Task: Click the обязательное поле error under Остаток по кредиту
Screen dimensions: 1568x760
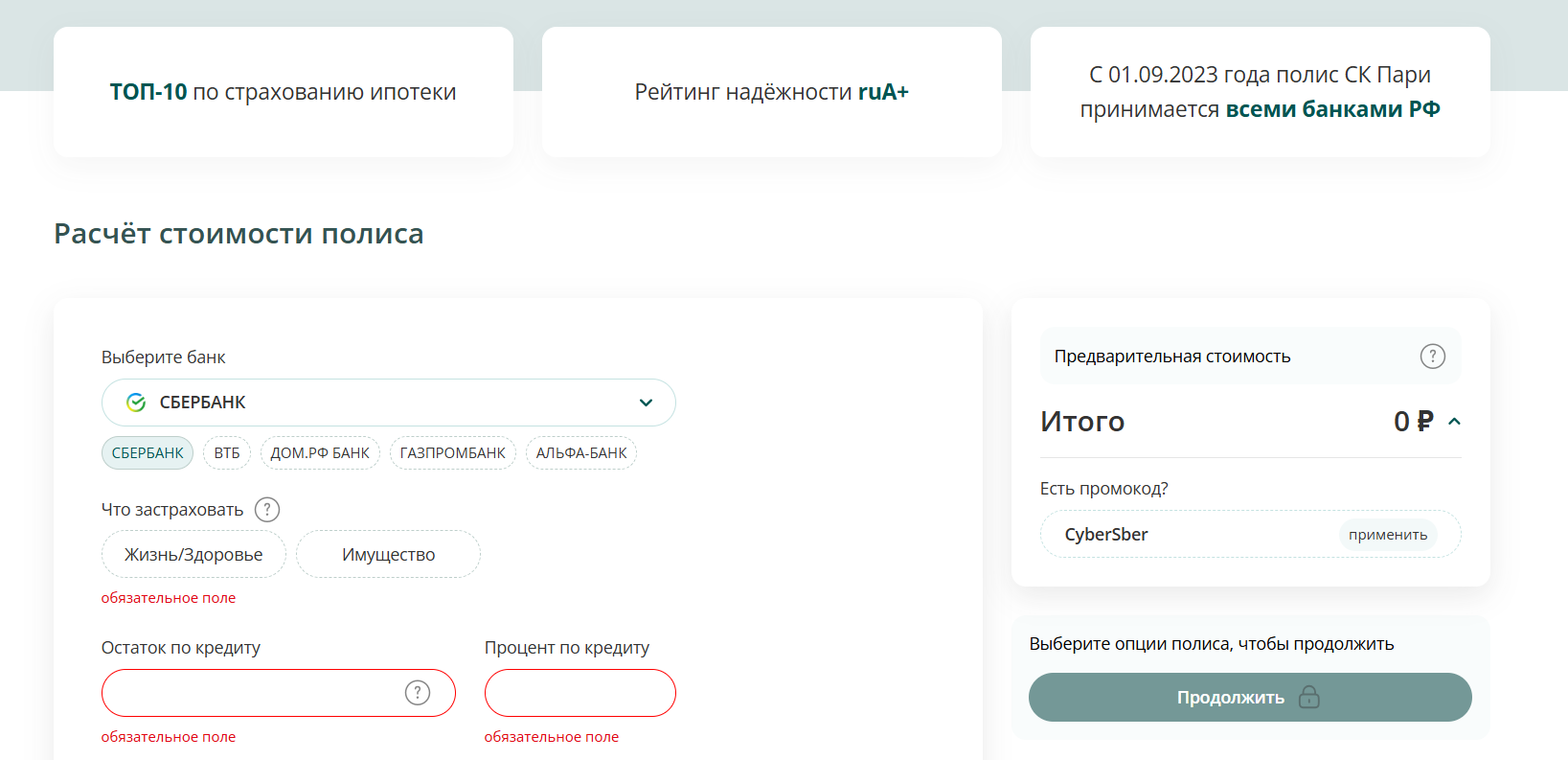Action: tap(169, 737)
